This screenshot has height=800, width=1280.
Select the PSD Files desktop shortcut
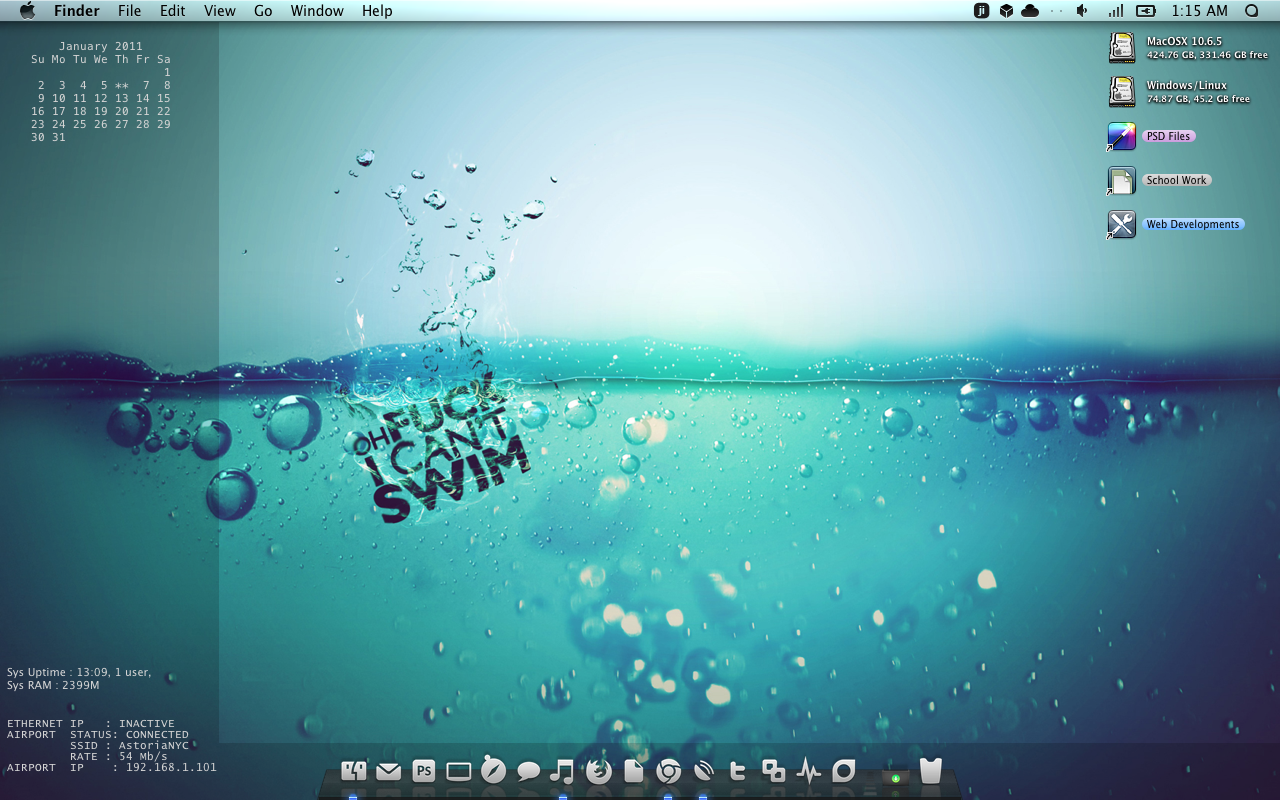[x=1122, y=136]
